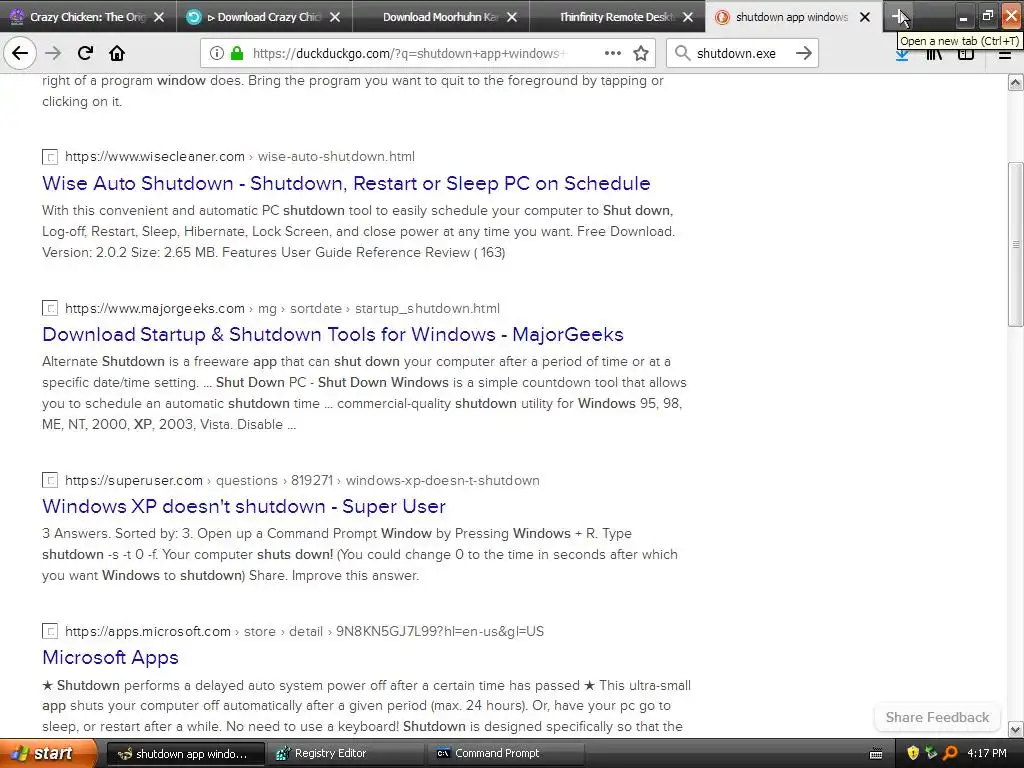This screenshot has width=1024, height=768.
Task: Click the majorgeeks favicon placeholder
Action: (50, 308)
